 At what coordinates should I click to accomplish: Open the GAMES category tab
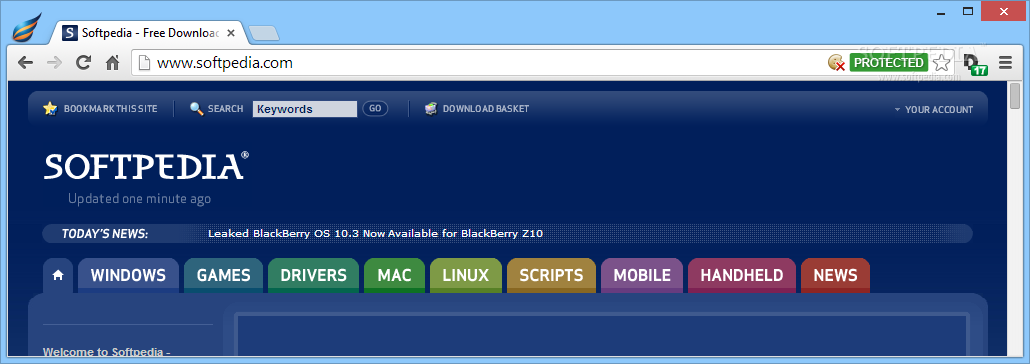point(223,275)
